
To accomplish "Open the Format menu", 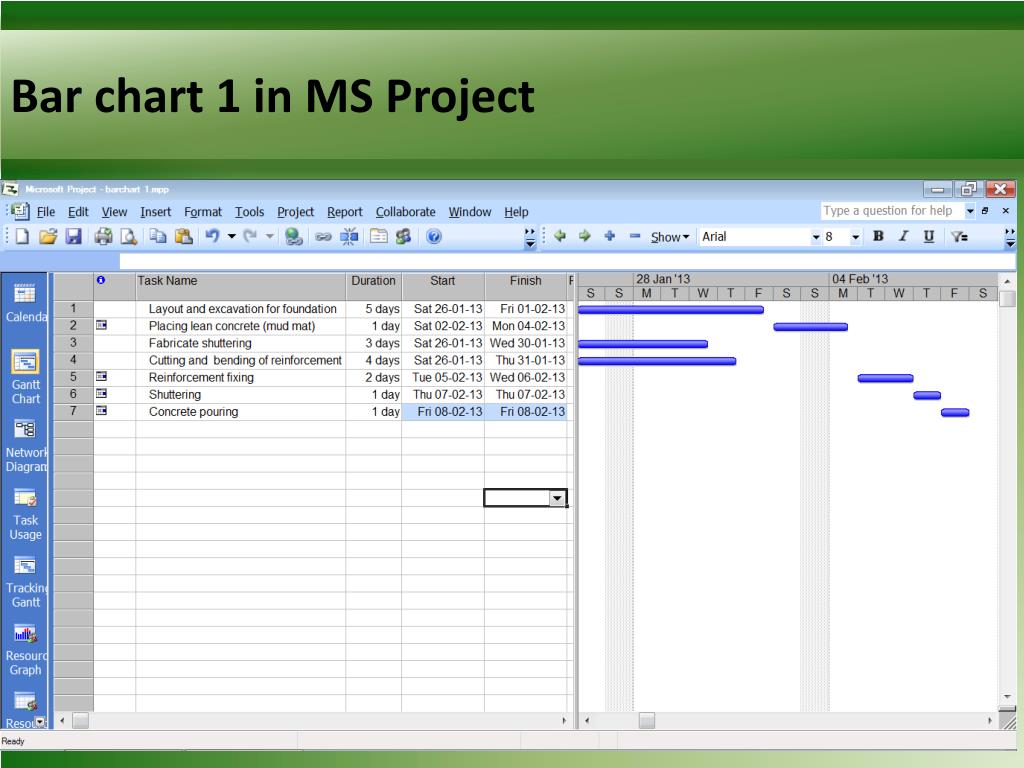I will coord(203,212).
